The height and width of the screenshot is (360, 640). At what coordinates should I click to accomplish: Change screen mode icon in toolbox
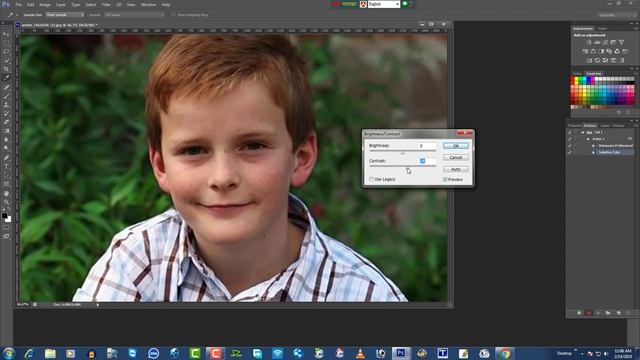tap(6, 236)
